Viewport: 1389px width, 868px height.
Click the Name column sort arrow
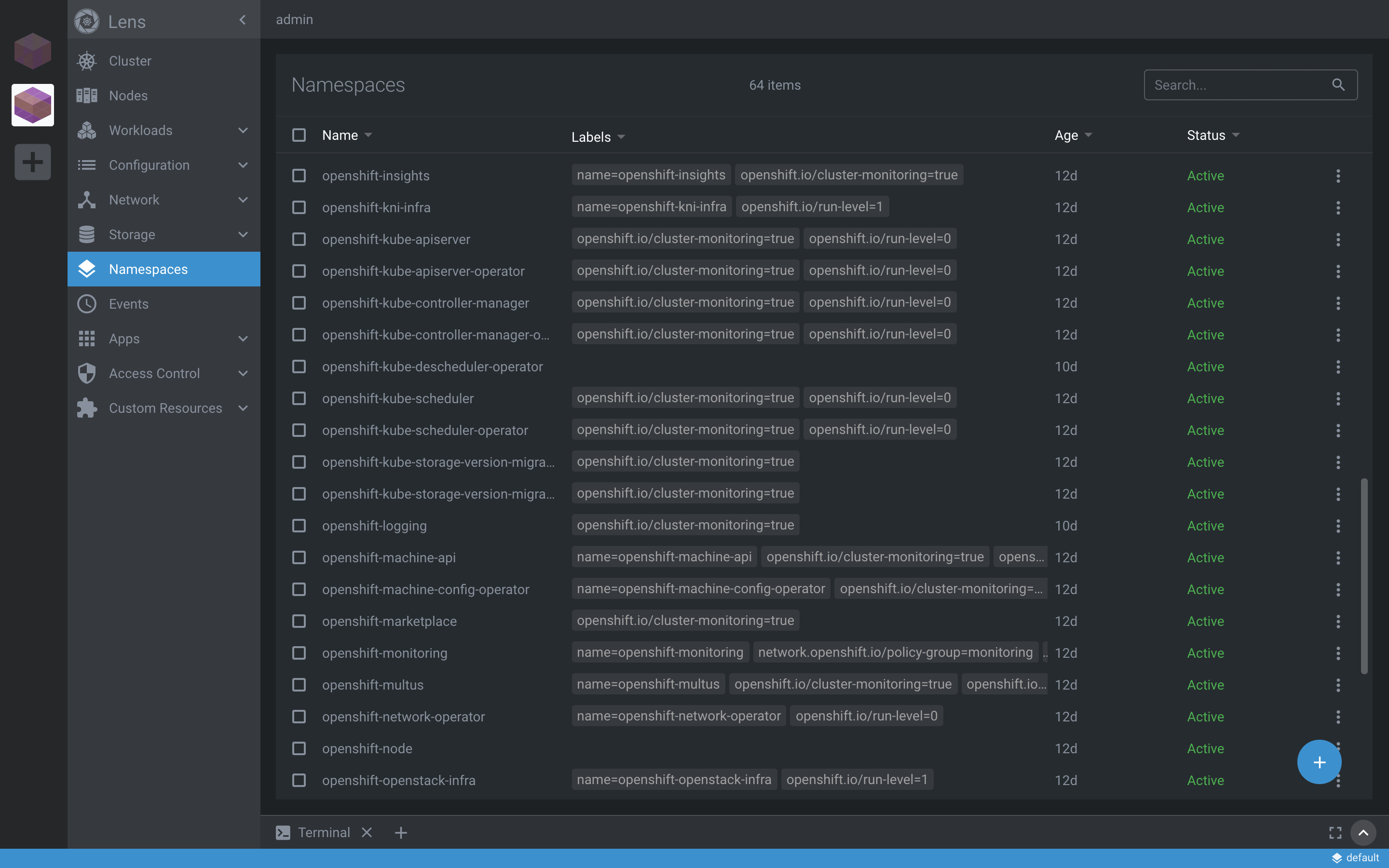(x=368, y=135)
